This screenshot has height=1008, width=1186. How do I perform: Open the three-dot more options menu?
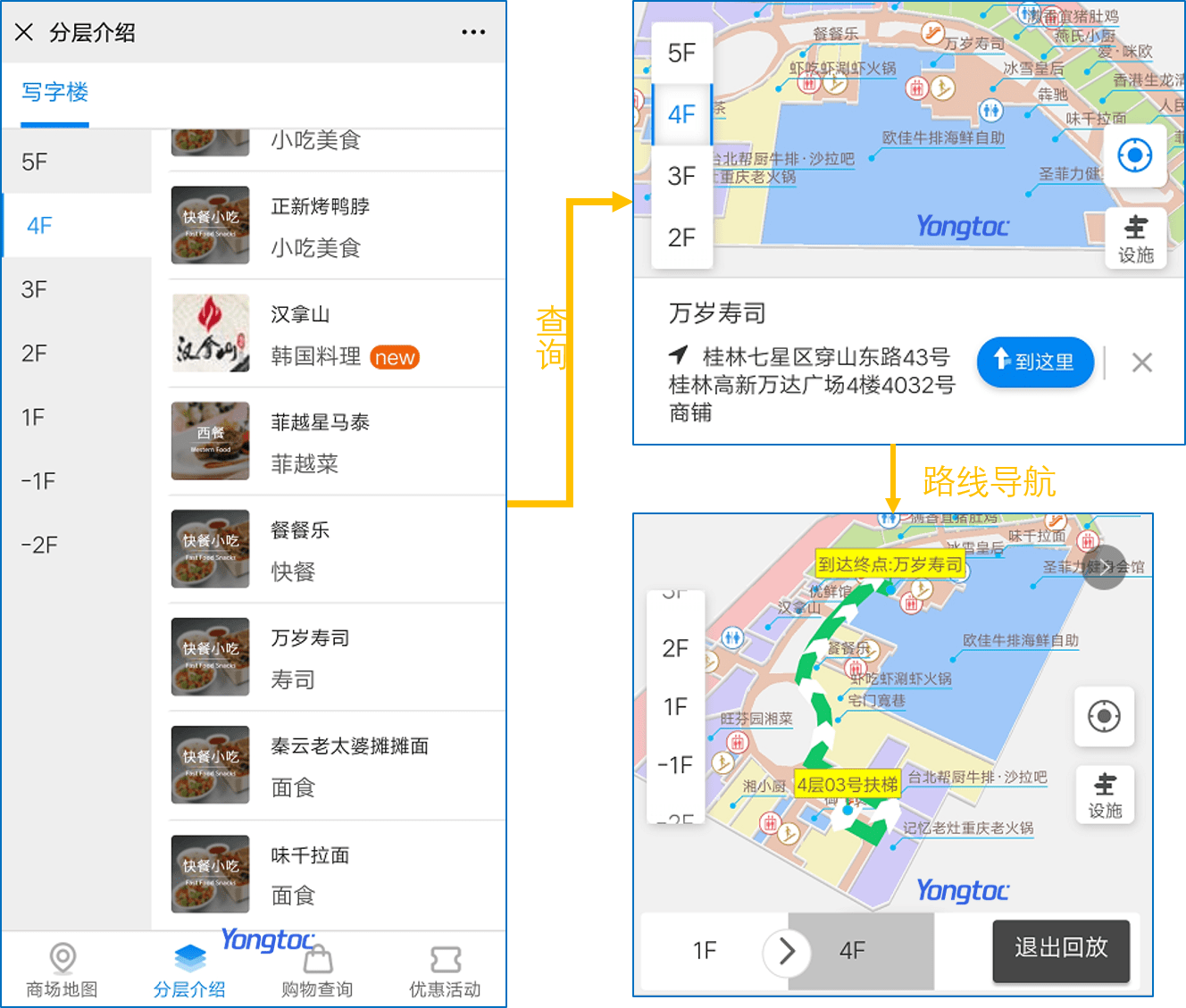click(x=473, y=32)
